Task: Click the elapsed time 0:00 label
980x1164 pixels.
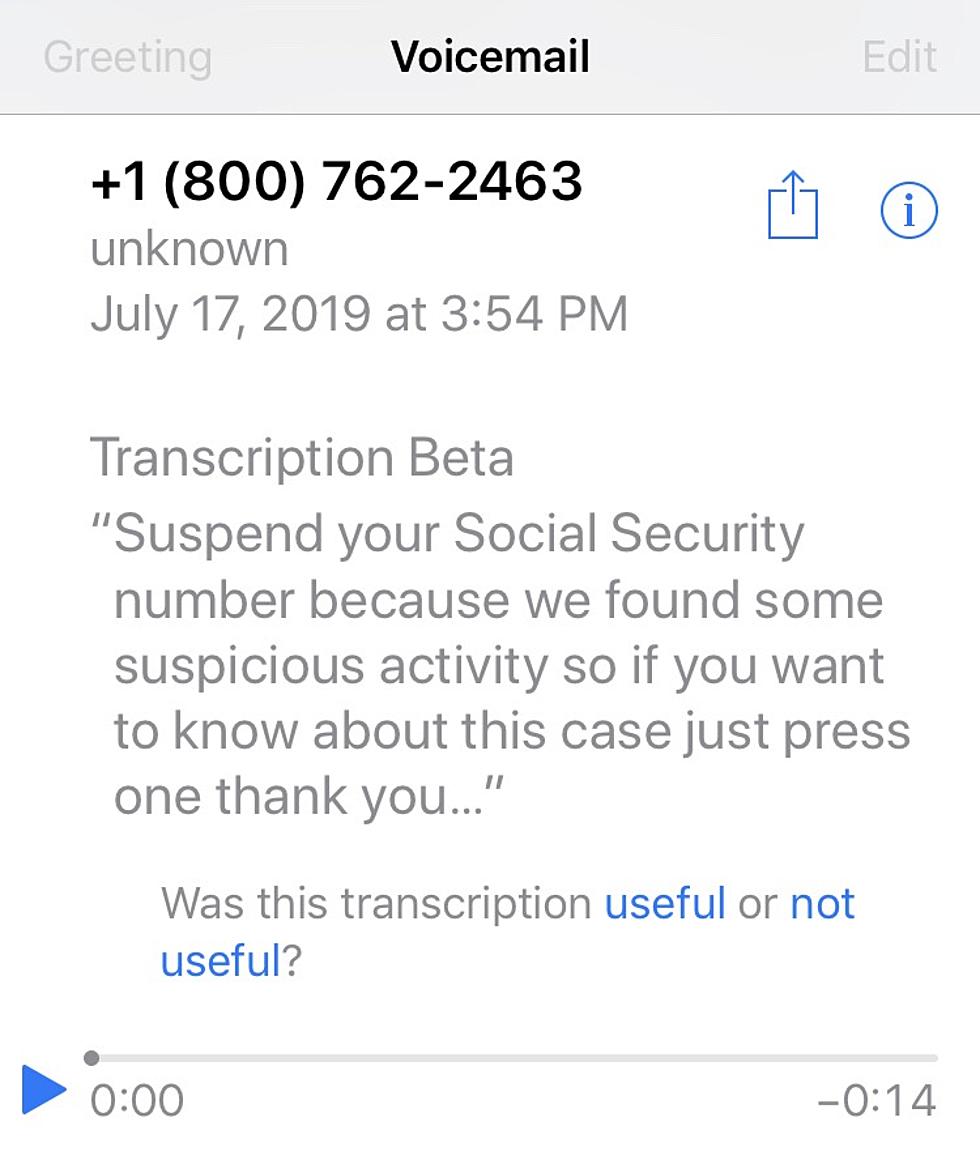Action: 137,1099
